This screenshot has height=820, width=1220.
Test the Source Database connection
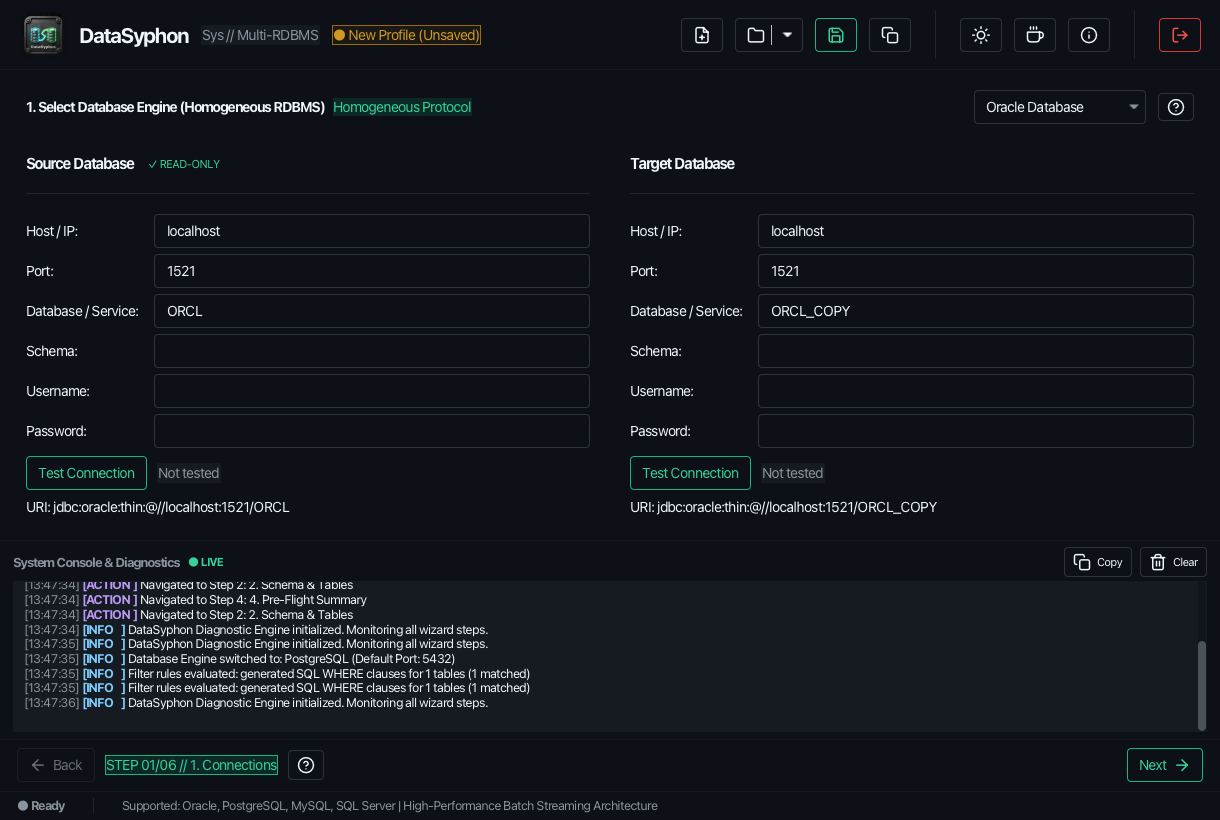(x=87, y=473)
